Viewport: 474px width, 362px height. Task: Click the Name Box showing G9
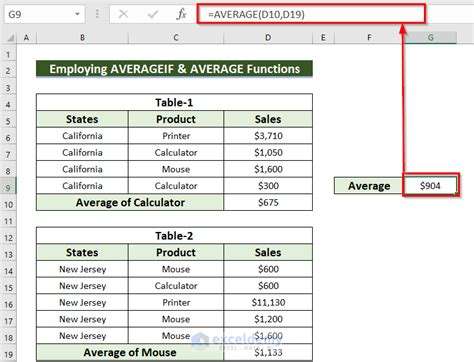pos(45,14)
